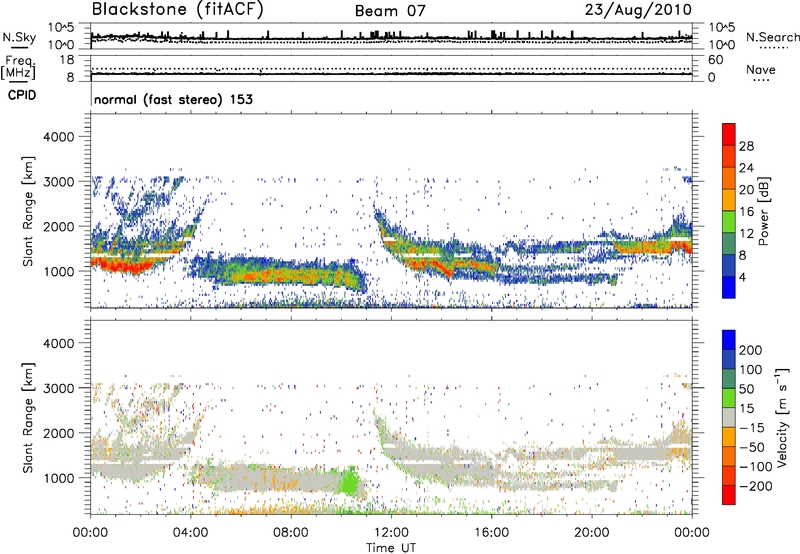Click the "Velocity [m s-1]" colorbar title
Viewport: 800px width, 554px height.
pos(782,417)
